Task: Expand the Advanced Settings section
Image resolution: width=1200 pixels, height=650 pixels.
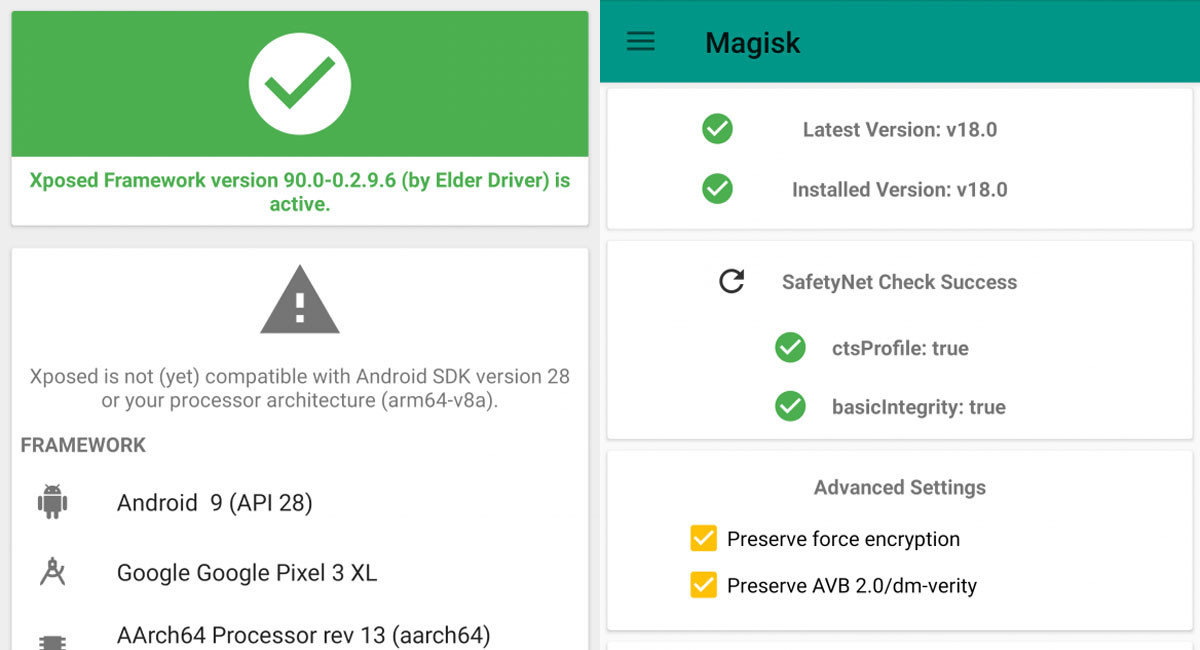Action: coord(898,488)
